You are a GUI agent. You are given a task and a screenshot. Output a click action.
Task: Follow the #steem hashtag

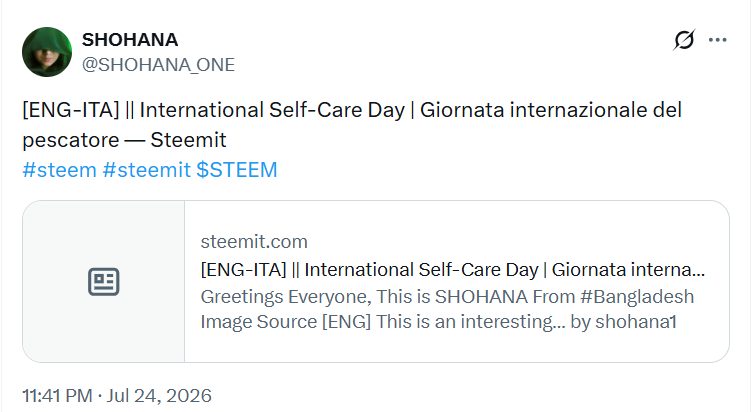pos(59,170)
